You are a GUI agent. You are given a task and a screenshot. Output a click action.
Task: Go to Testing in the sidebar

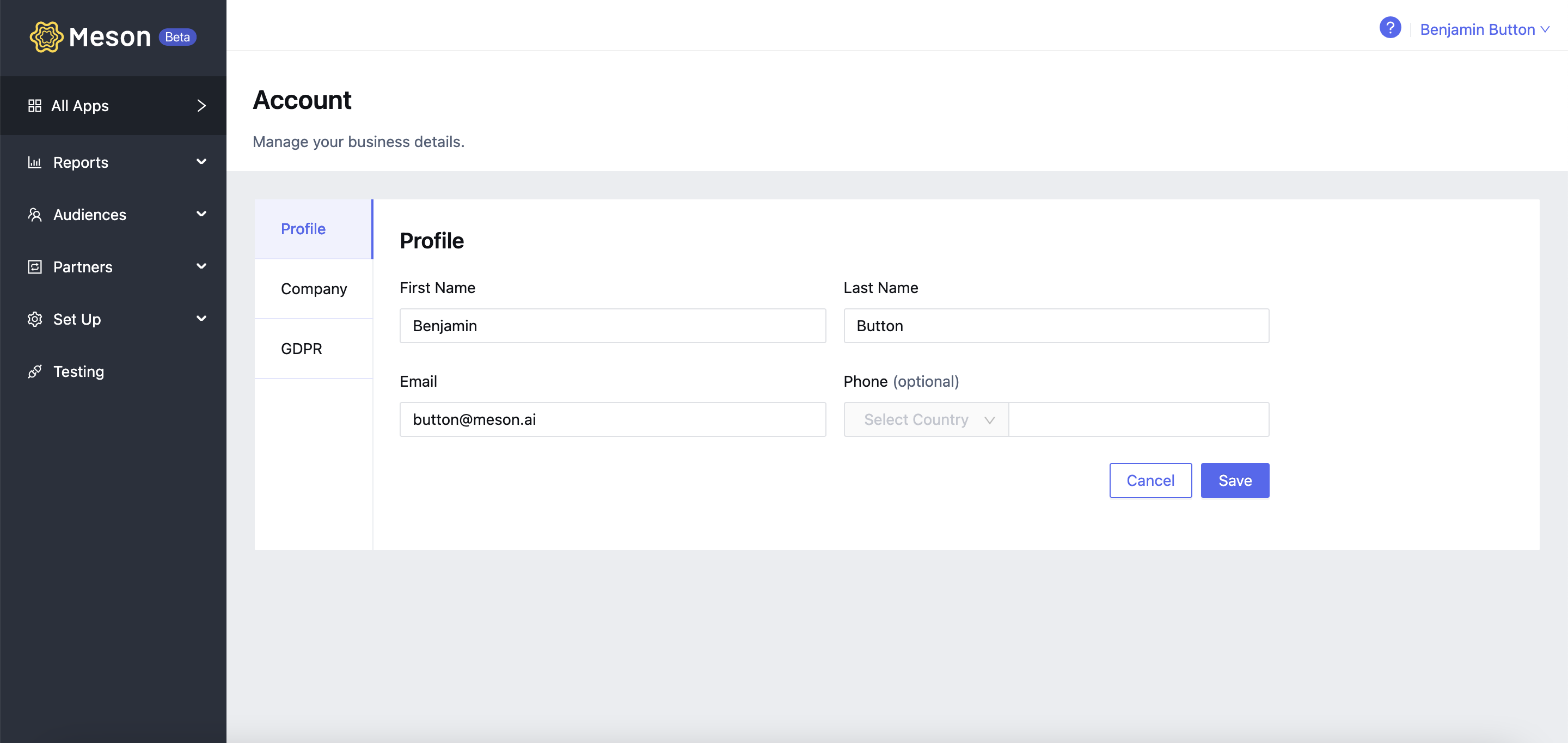113,372
